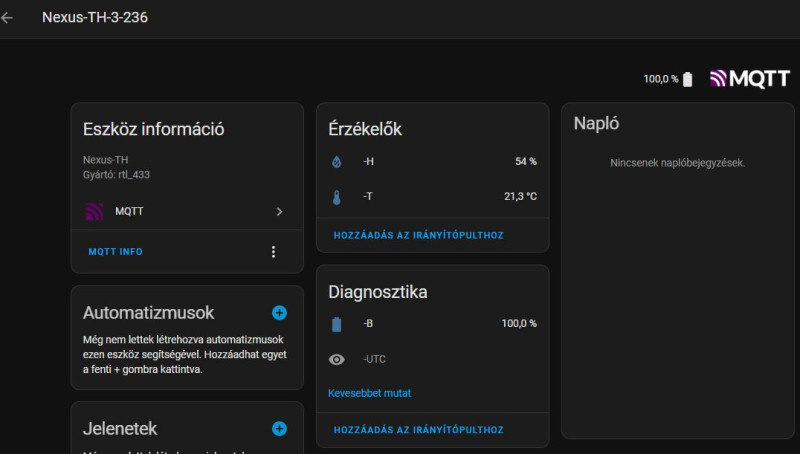Image resolution: width=800 pixels, height=454 pixels.
Task: Add diagnostics to dashboard button
Action: 418,430
